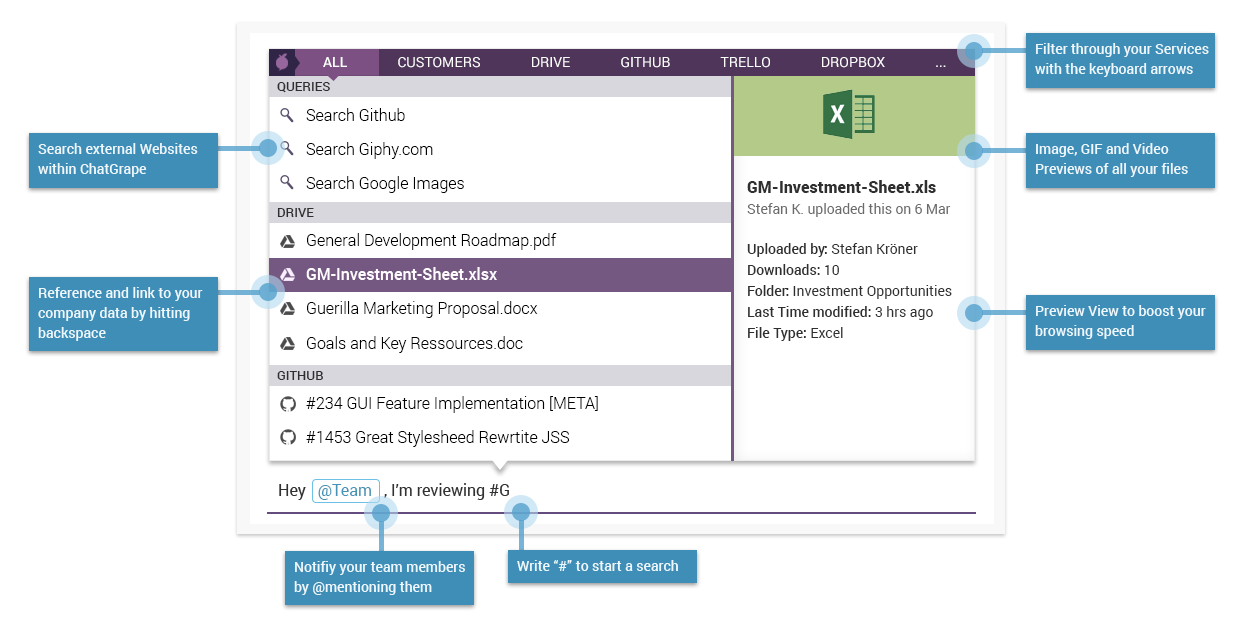Click the @Team mention tag
This screenshot has height=632, width=1245.
point(345,491)
